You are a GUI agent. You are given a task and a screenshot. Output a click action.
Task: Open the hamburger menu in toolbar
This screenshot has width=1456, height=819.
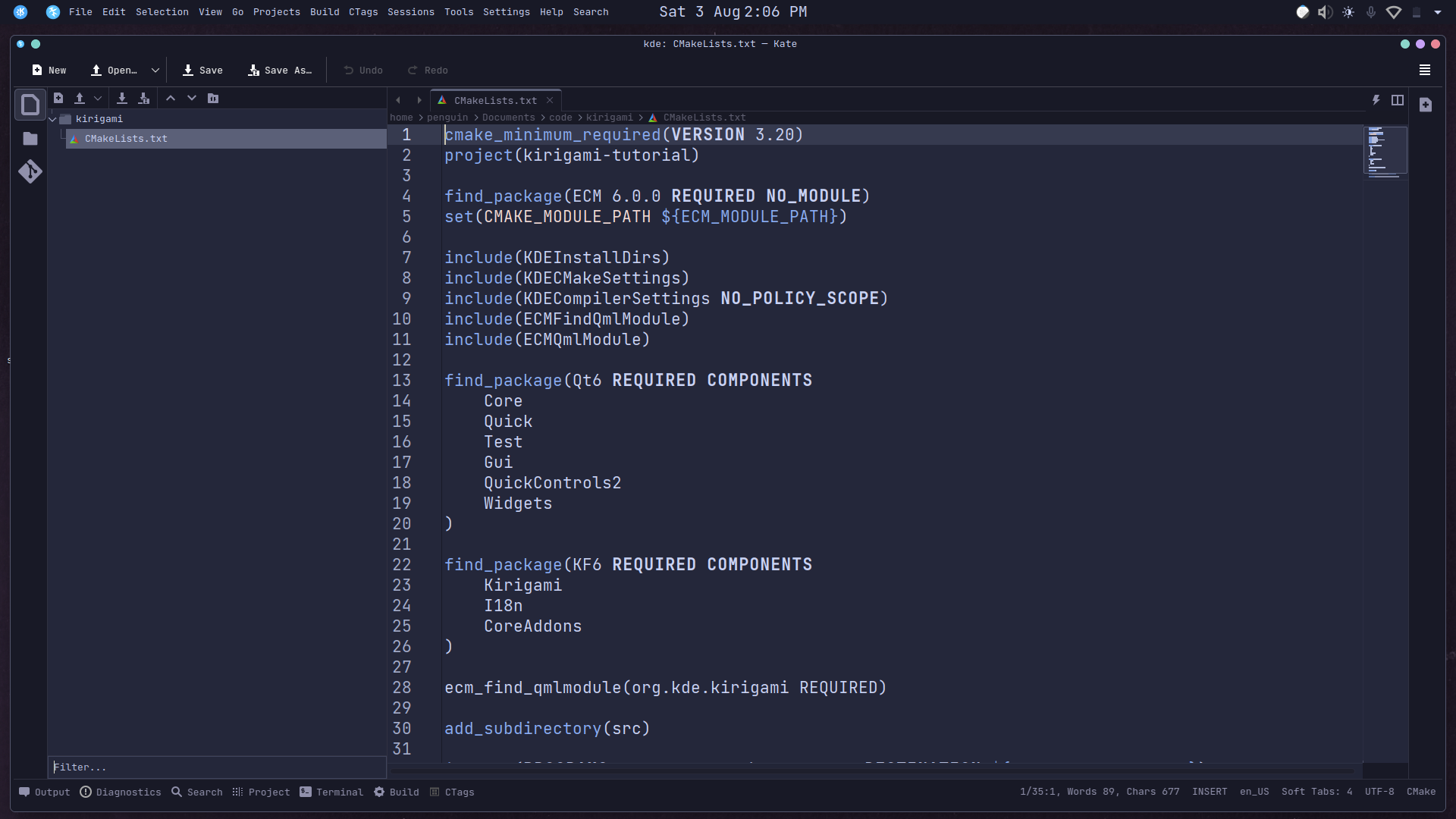[x=1425, y=70]
